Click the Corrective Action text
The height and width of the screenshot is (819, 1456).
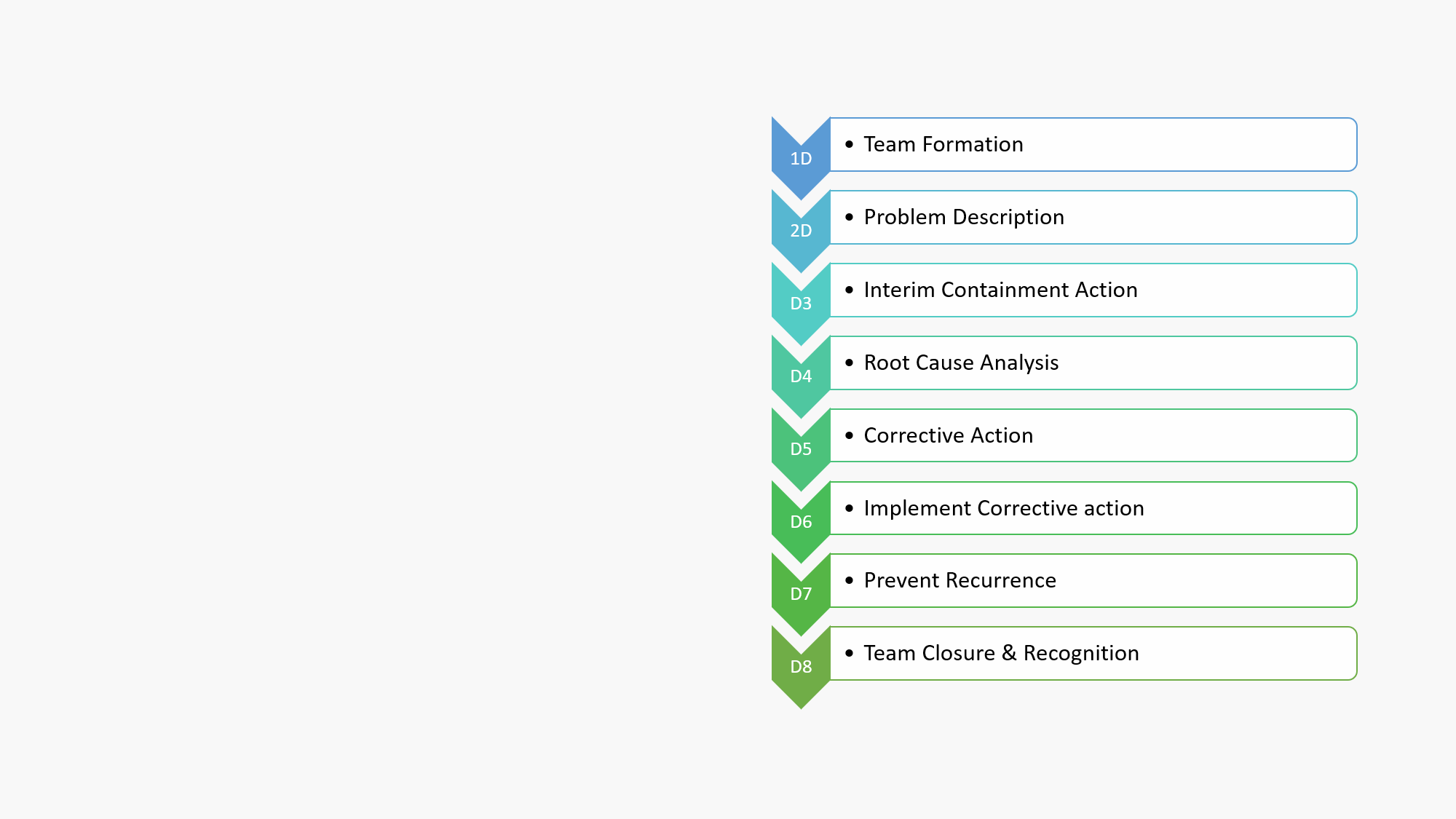948,435
